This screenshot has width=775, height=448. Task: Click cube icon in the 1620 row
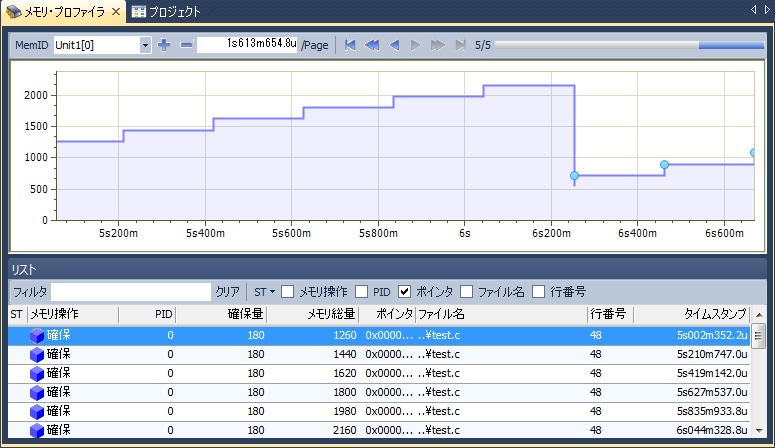point(37,374)
